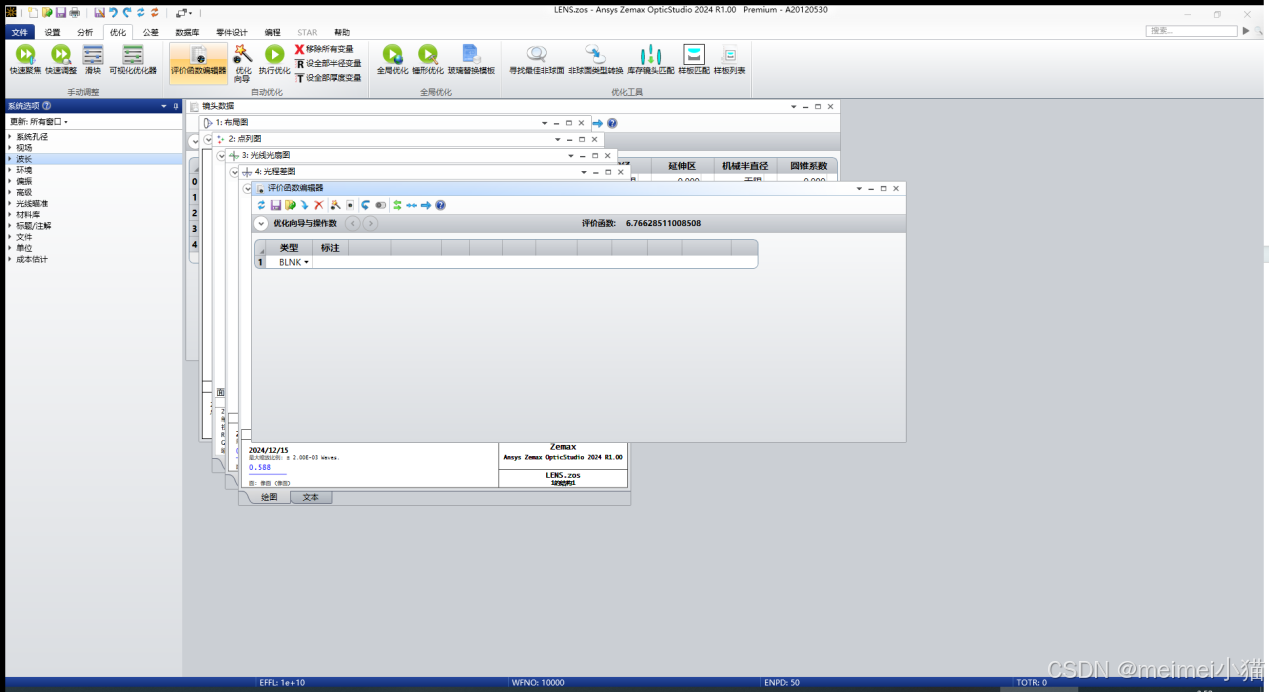Click the undo icon in quick access toolbar

coord(113,13)
